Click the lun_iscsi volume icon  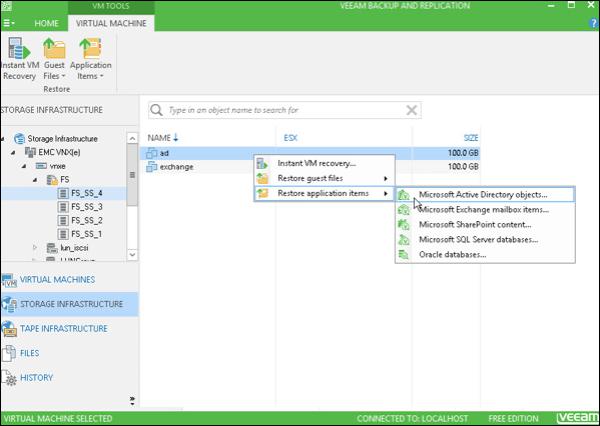tap(52, 248)
